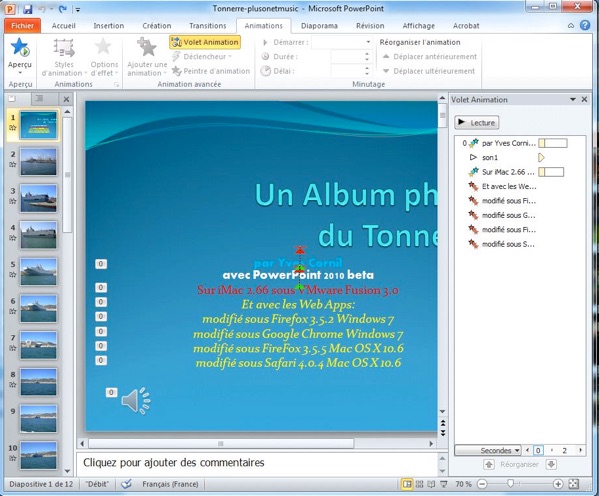Move animation up with Réorganiser arrow
599x496 pixels.
[489, 465]
